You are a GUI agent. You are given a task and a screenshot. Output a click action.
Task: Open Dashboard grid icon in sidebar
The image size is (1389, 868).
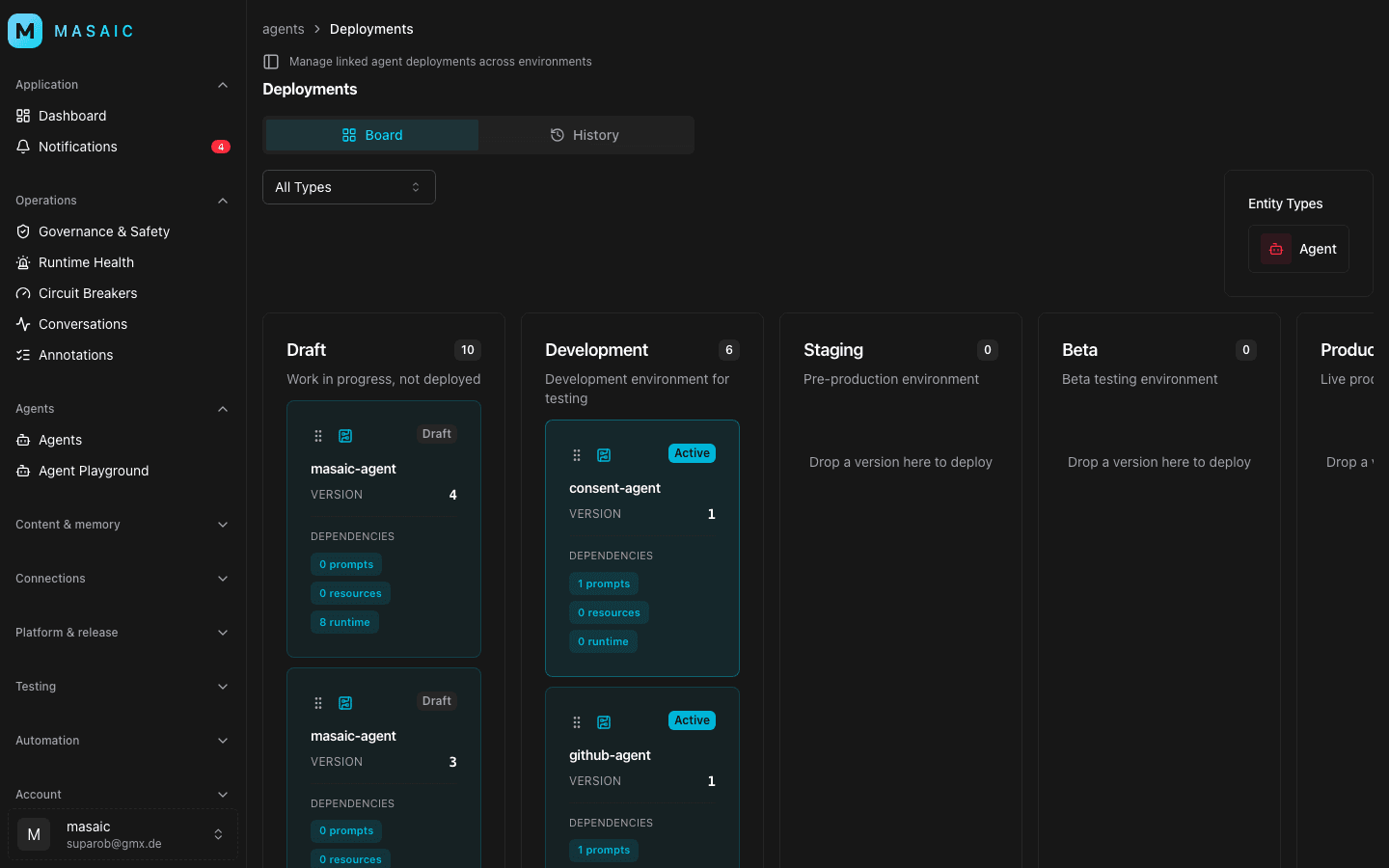pyautogui.click(x=23, y=116)
